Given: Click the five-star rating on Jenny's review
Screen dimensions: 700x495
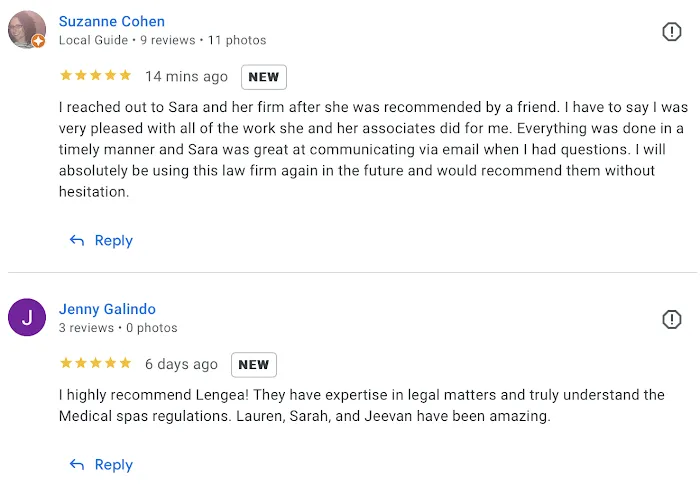Looking at the screenshot, I should (x=95, y=364).
